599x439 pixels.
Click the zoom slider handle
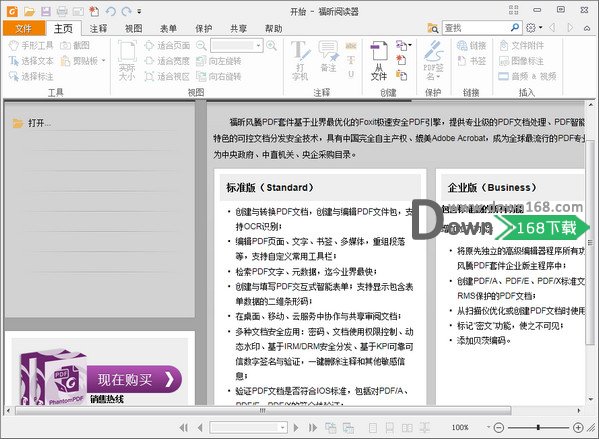coord(538,428)
